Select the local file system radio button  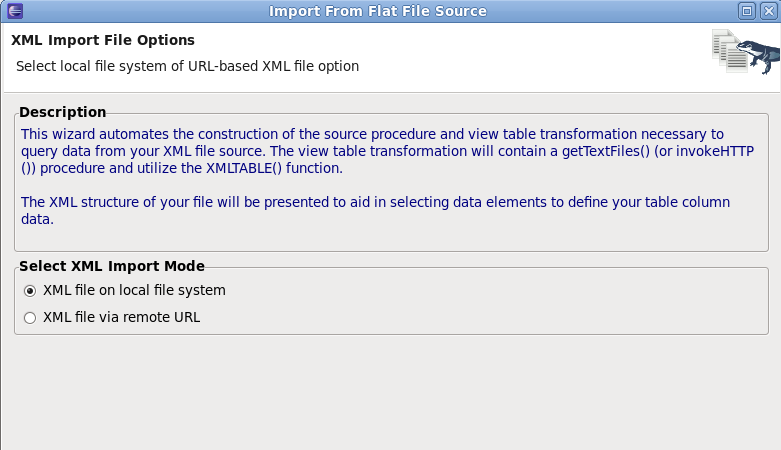coord(30,291)
